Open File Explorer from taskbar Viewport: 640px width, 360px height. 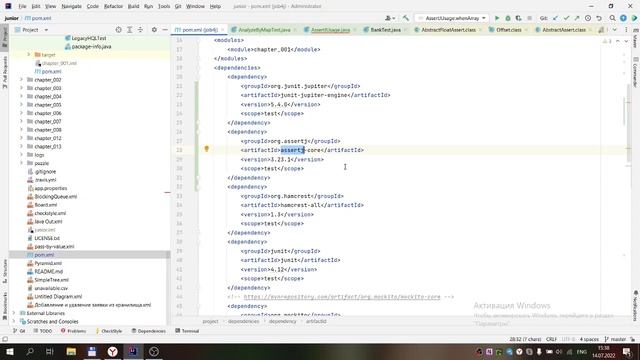(x=71, y=351)
